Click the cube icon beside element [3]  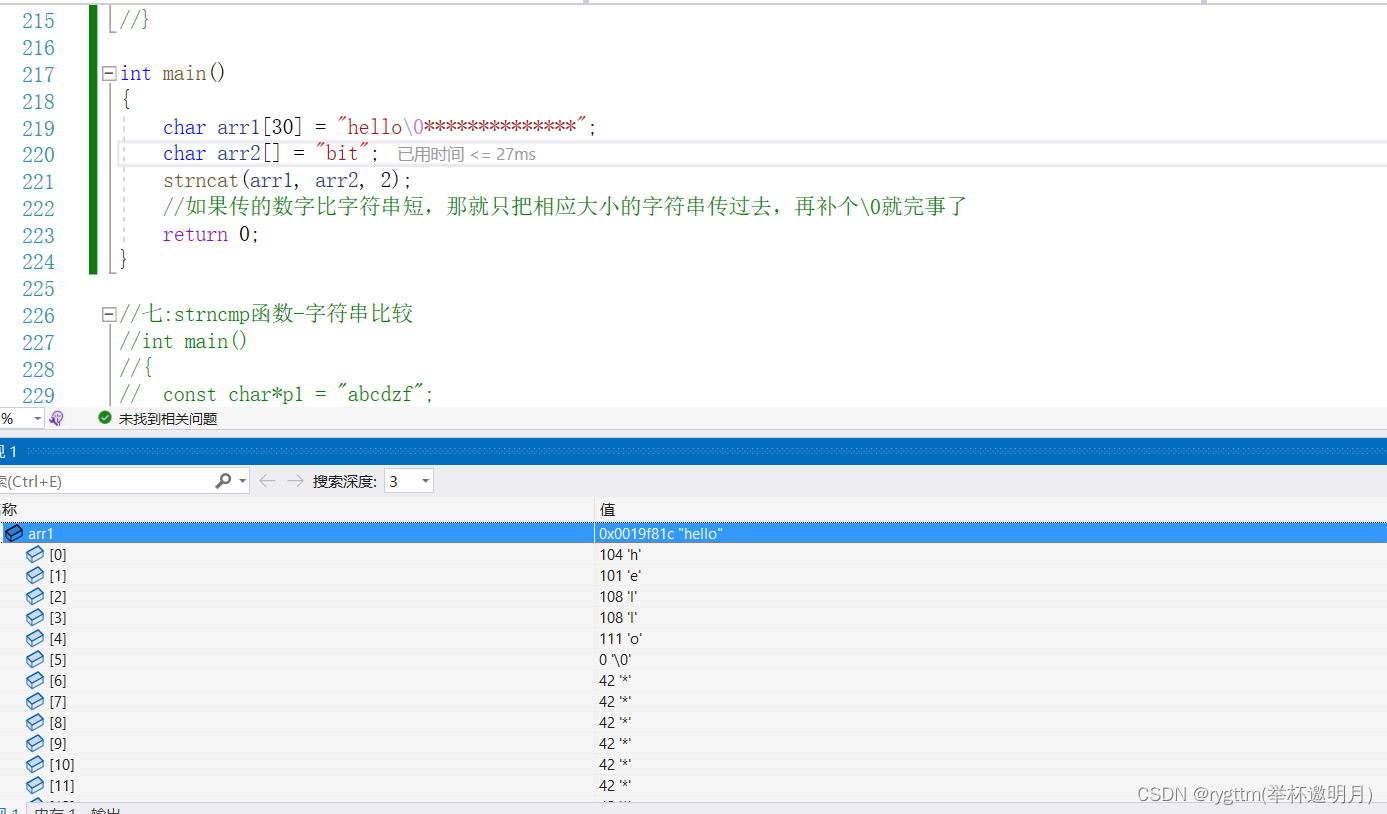(35, 617)
